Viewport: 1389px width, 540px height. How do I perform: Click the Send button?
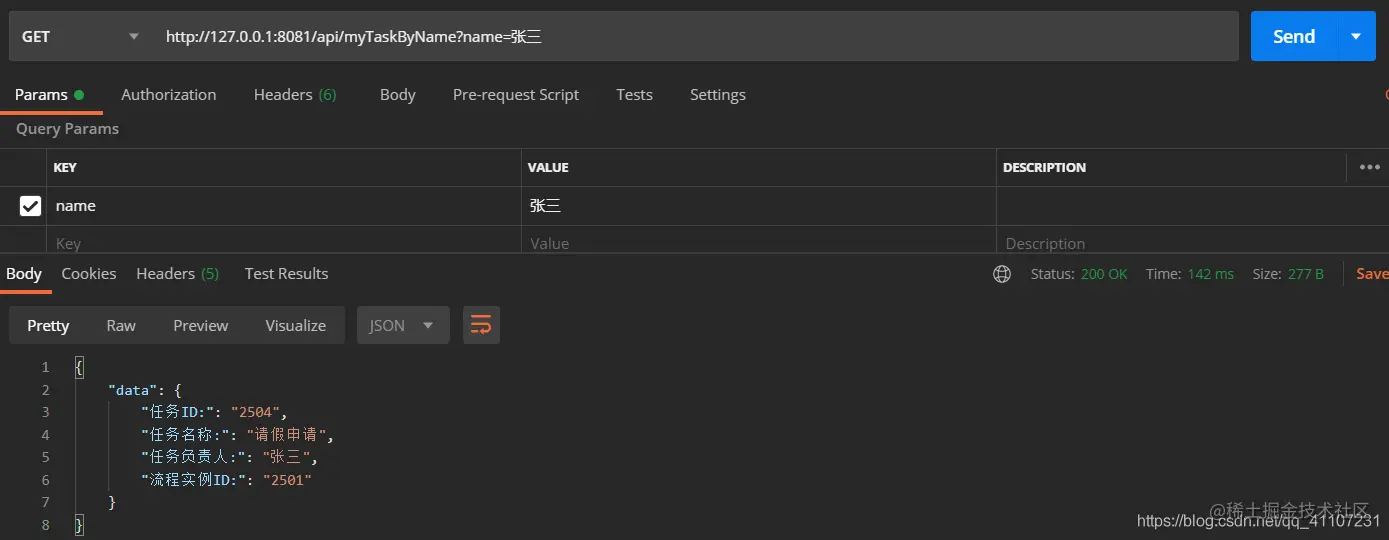coord(1294,36)
